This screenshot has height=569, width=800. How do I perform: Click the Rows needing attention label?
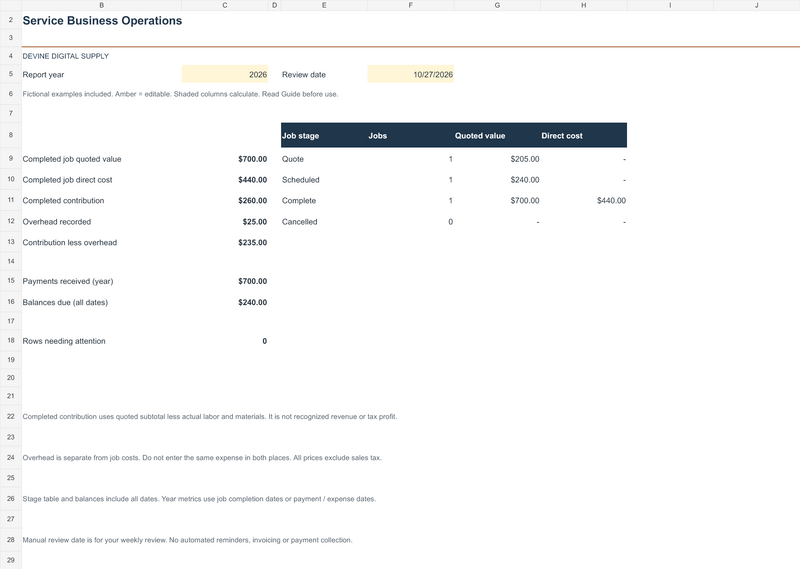tap(64, 341)
